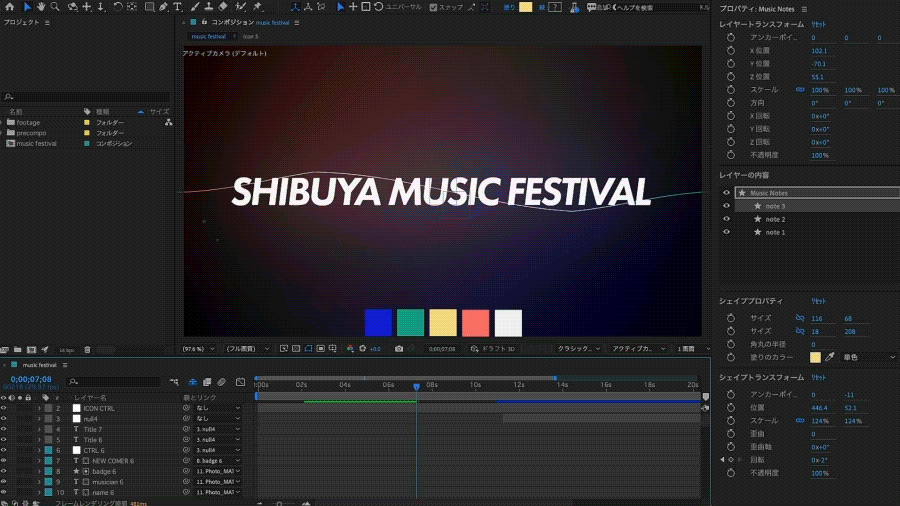900x506 pixels.
Task: Select the Pen tool
Action: point(164,7)
